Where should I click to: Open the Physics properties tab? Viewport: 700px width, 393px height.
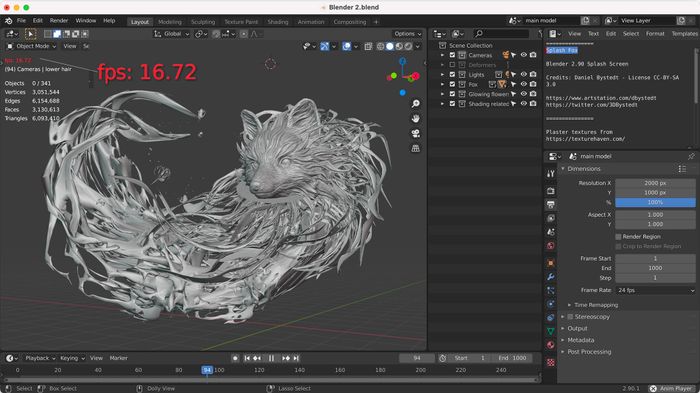click(x=551, y=304)
